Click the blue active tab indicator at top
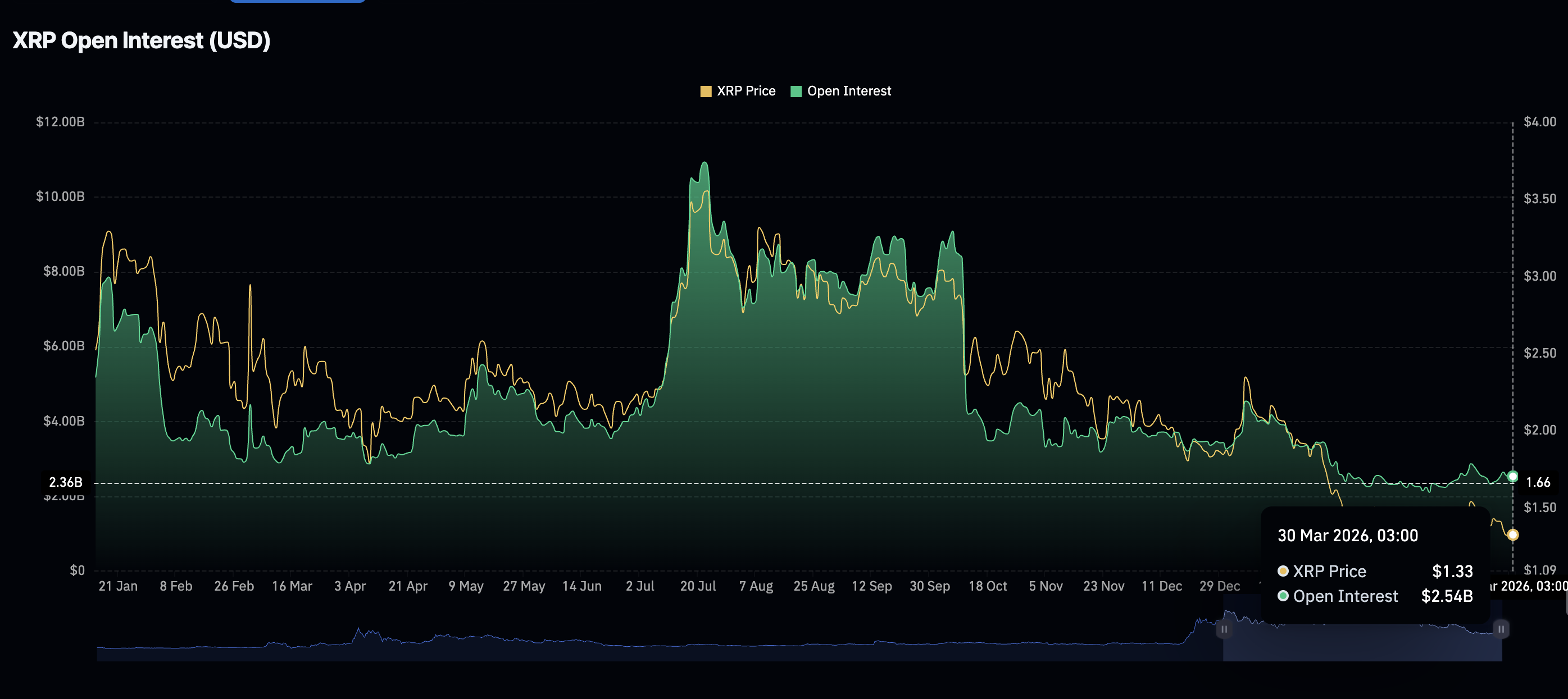Viewport: 1568px width, 699px height. pyautogui.click(x=297, y=1)
